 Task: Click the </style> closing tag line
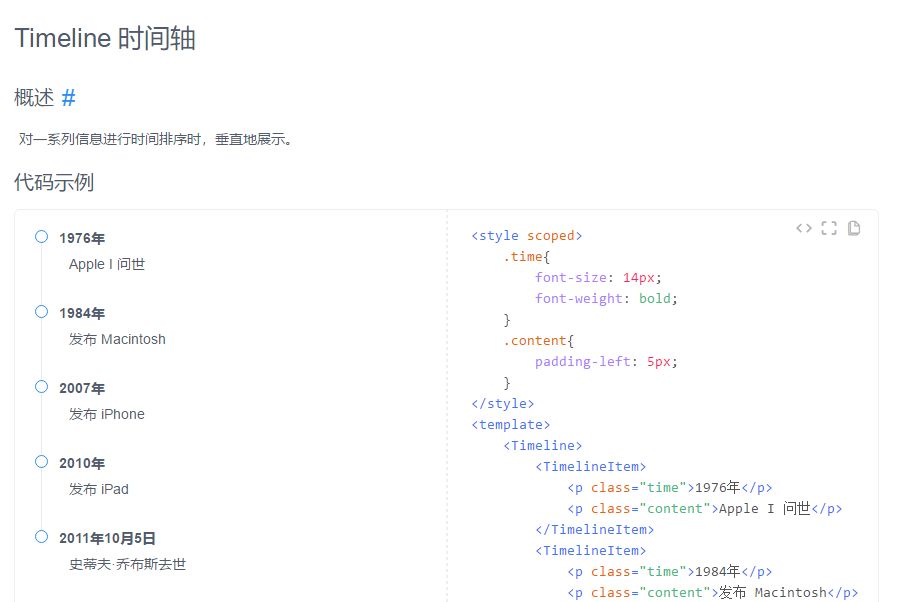(502, 403)
